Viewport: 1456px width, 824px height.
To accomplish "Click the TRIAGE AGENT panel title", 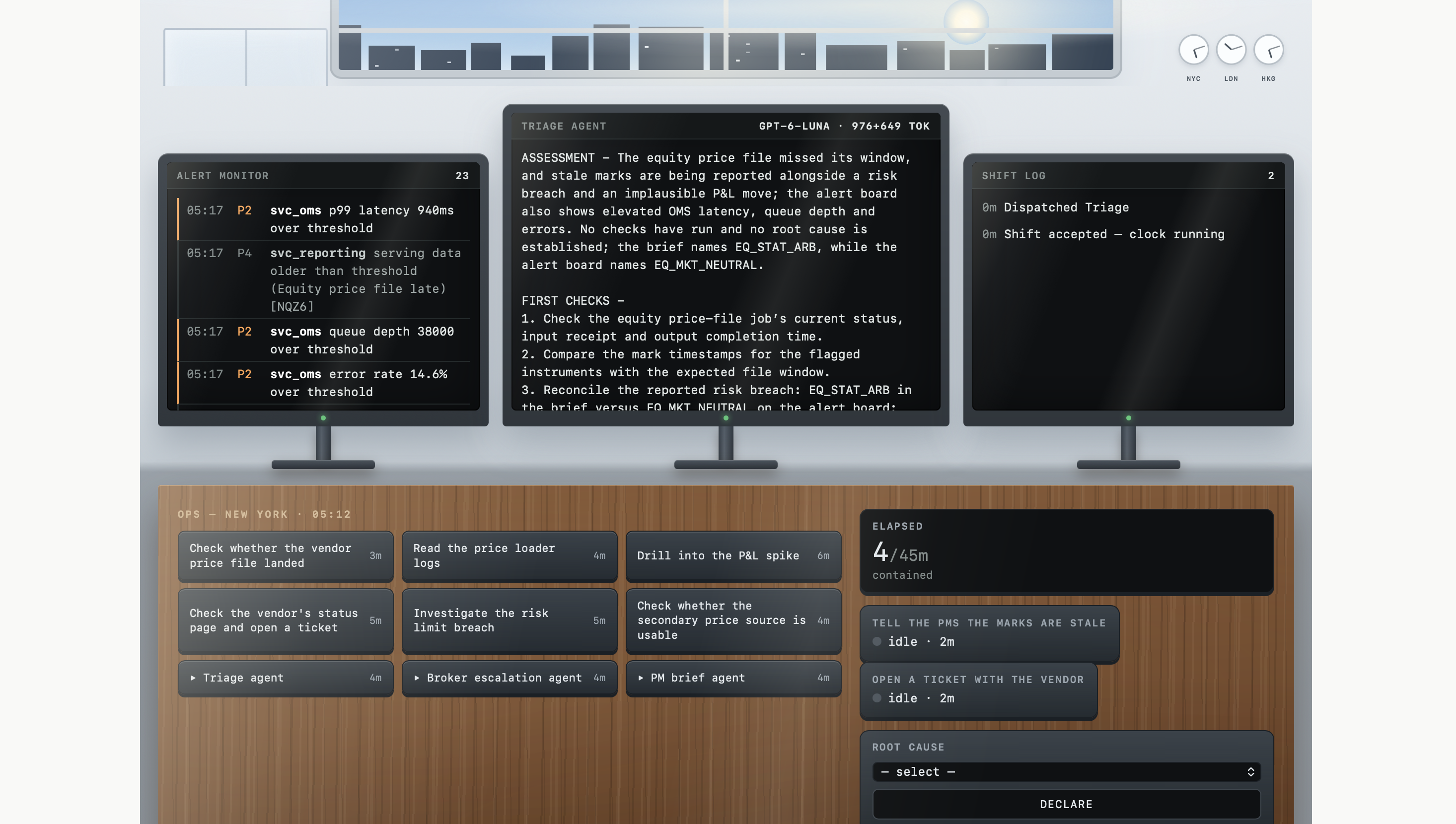I will coord(563,126).
